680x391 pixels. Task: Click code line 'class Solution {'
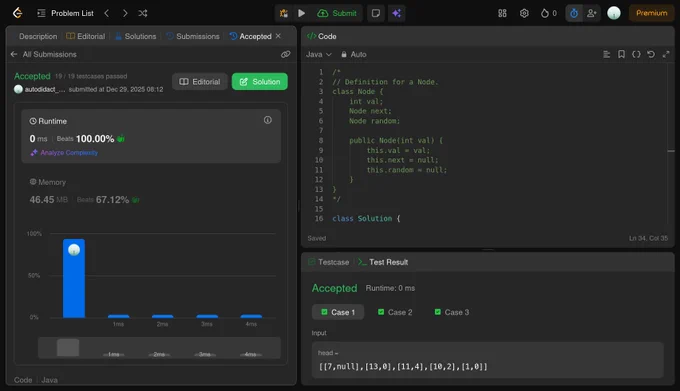366,218
